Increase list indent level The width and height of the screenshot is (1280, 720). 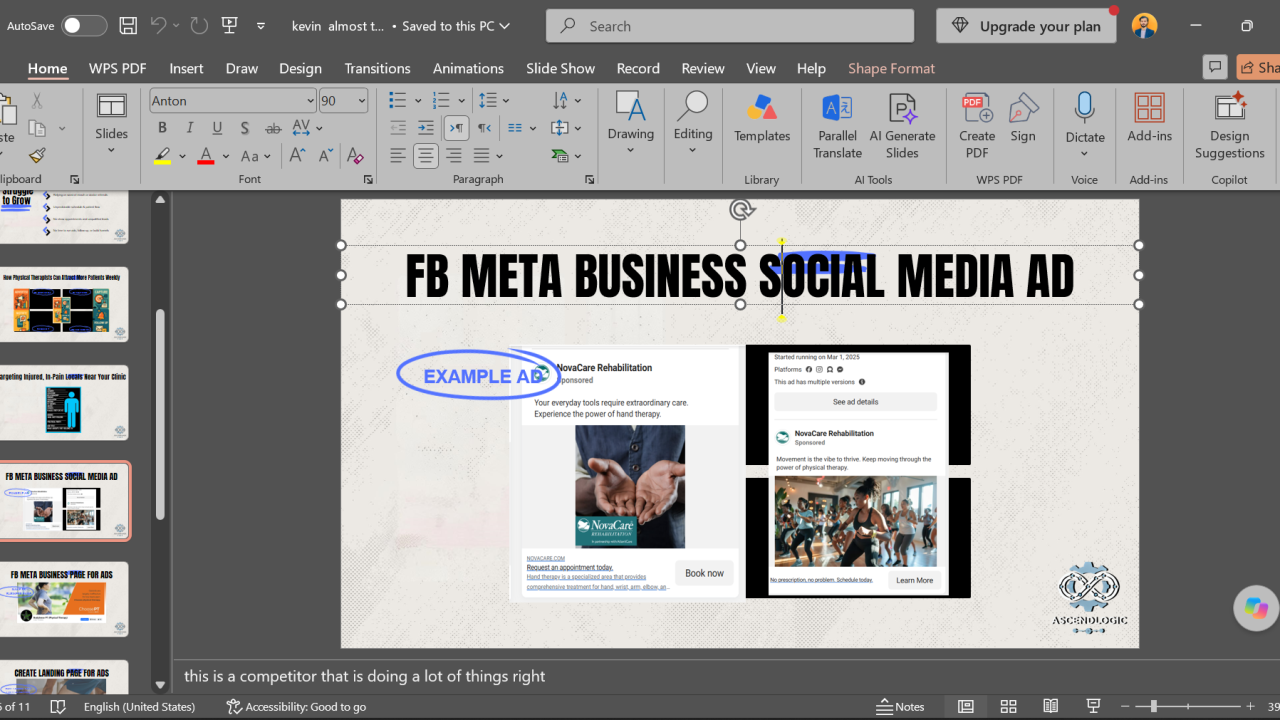click(426, 128)
